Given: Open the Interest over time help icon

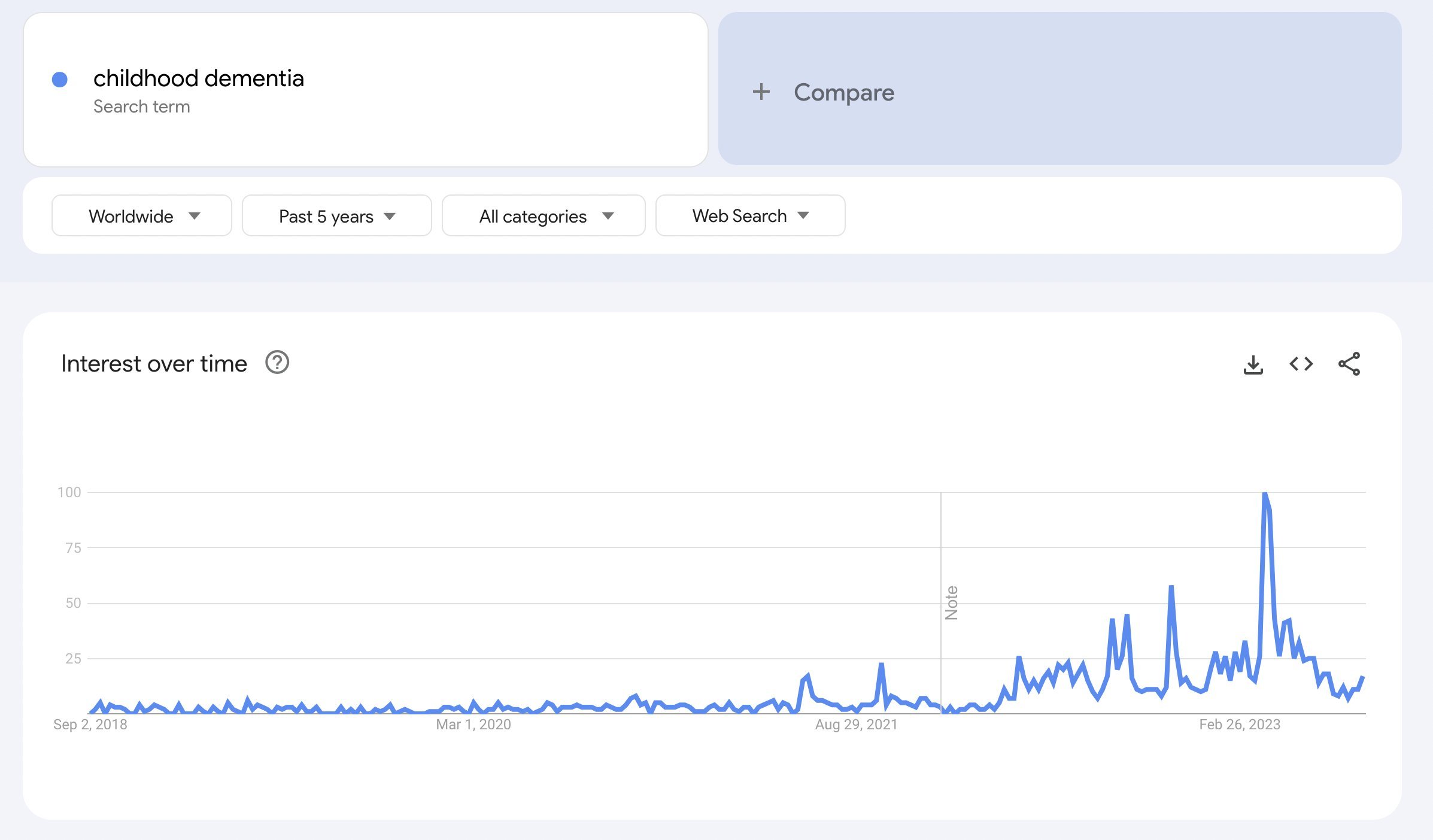Looking at the screenshot, I should tap(277, 363).
